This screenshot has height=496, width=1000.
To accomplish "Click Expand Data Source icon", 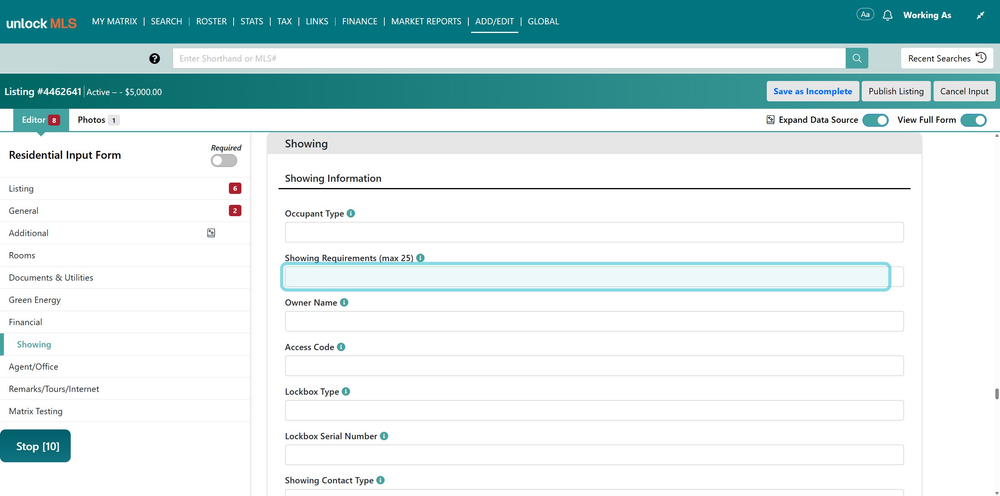I will (x=770, y=120).
